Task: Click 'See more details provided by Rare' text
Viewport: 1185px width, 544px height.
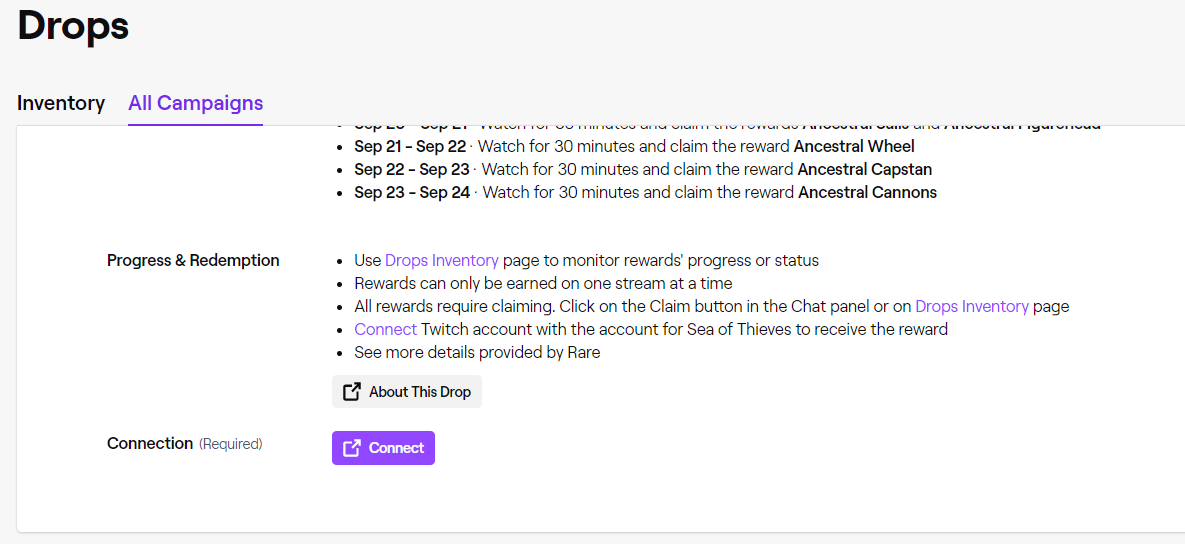Action: pyautogui.click(x=477, y=352)
